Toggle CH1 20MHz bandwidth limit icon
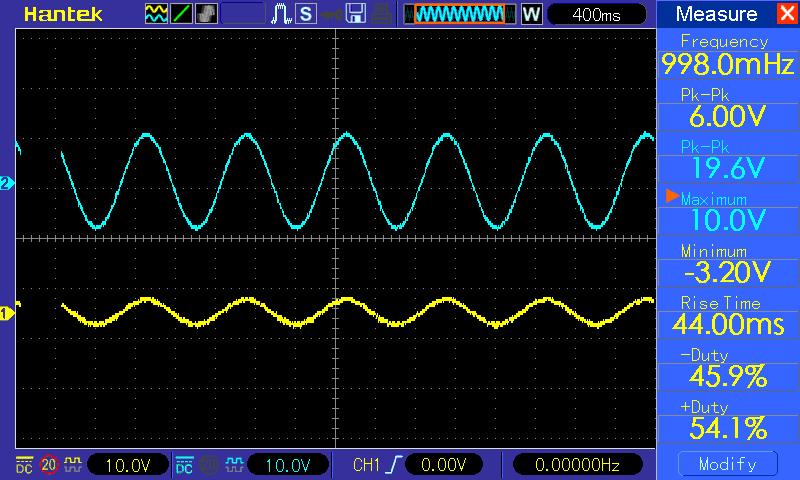 (x=49, y=465)
